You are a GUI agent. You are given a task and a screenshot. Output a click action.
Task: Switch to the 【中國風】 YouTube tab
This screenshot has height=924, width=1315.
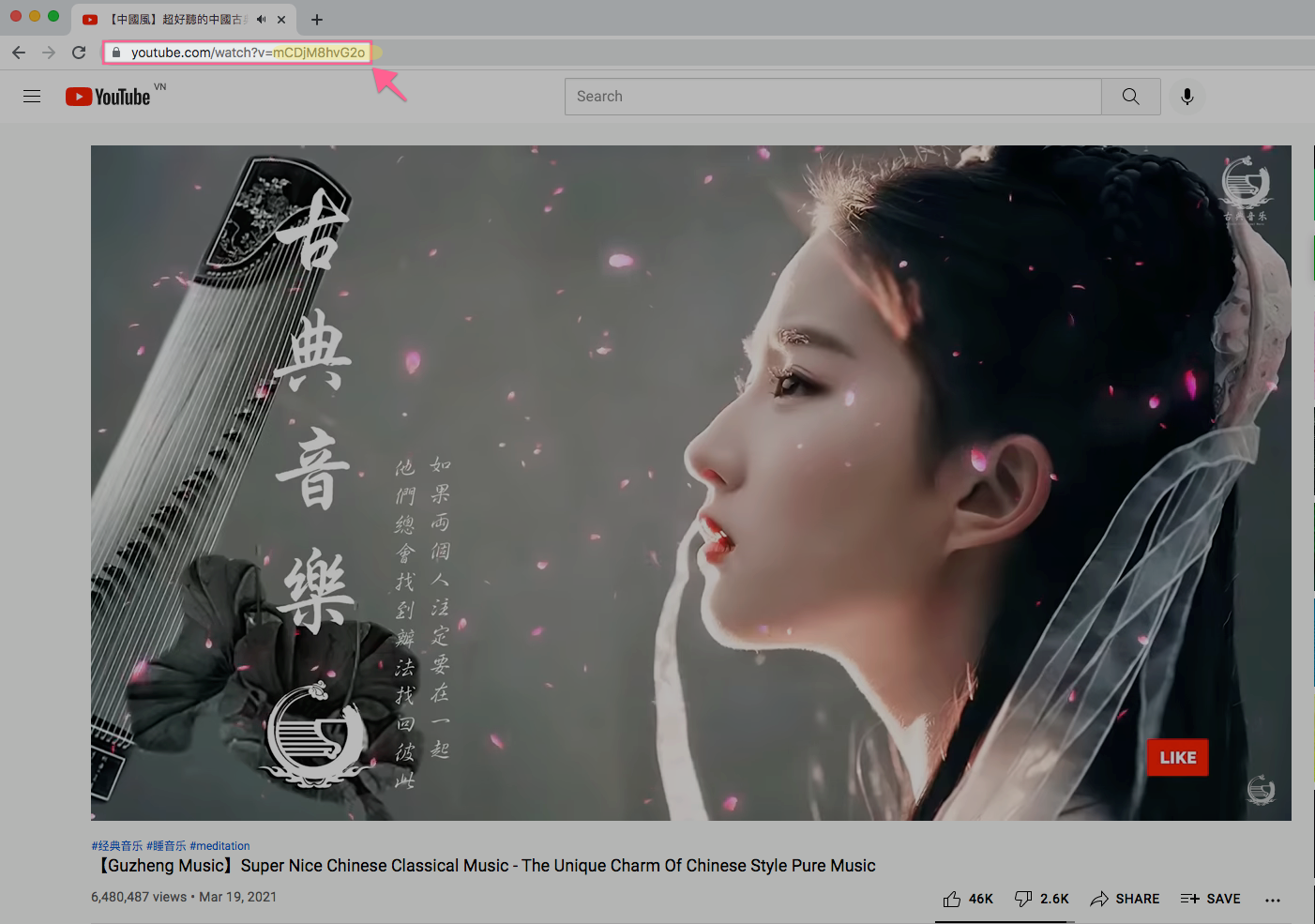tap(184, 20)
